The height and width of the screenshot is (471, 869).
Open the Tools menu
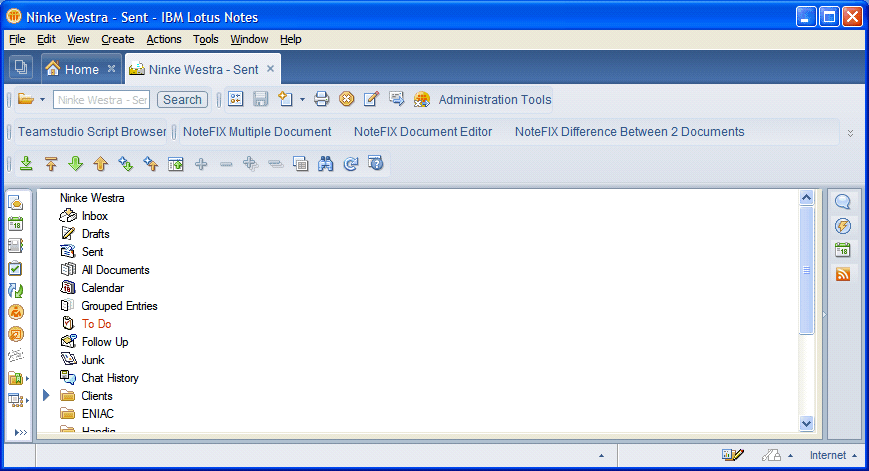click(x=206, y=39)
